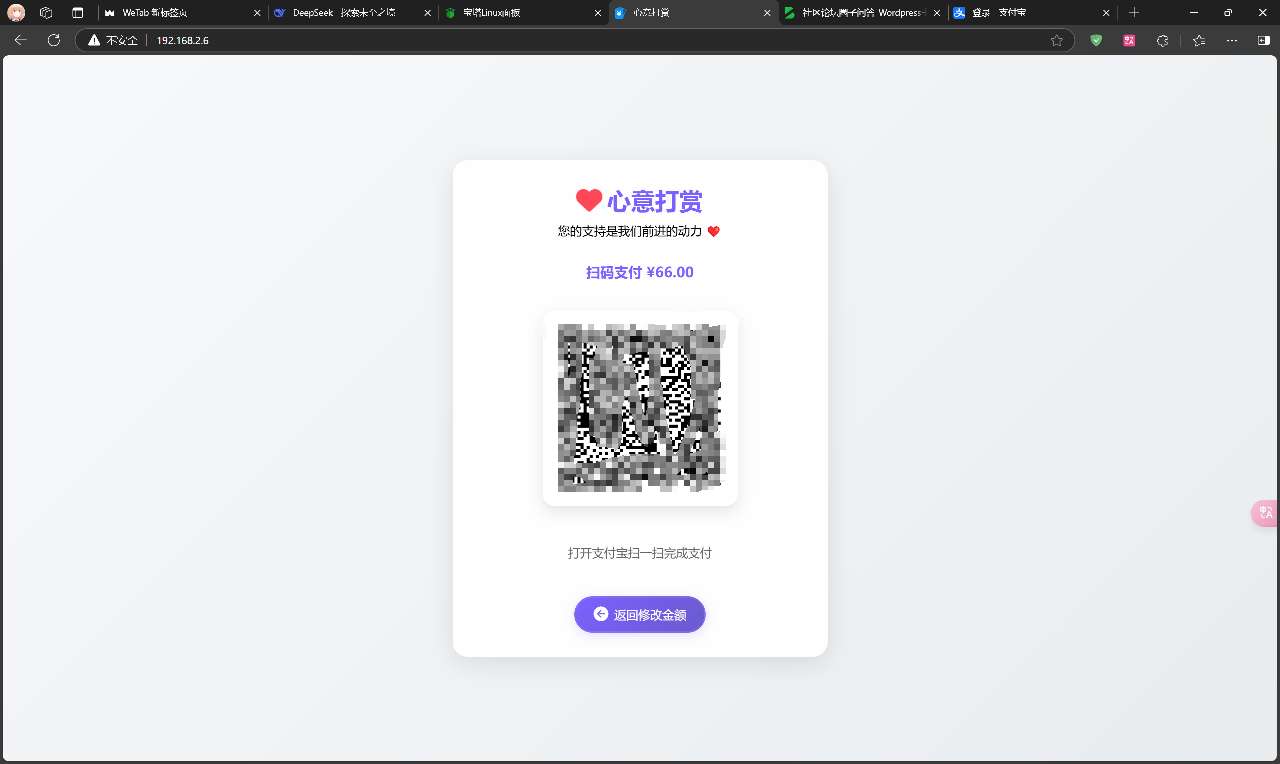Click the 心意打赏 heading text
The width and height of the screenshot is (1280, 764).
(x=654, y=201)
